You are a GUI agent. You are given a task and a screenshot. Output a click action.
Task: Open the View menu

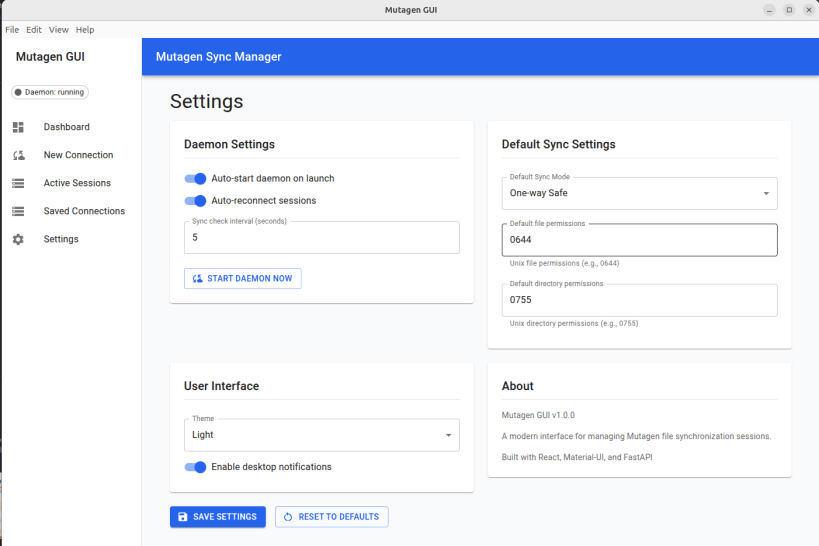click(x=58, y=30)
